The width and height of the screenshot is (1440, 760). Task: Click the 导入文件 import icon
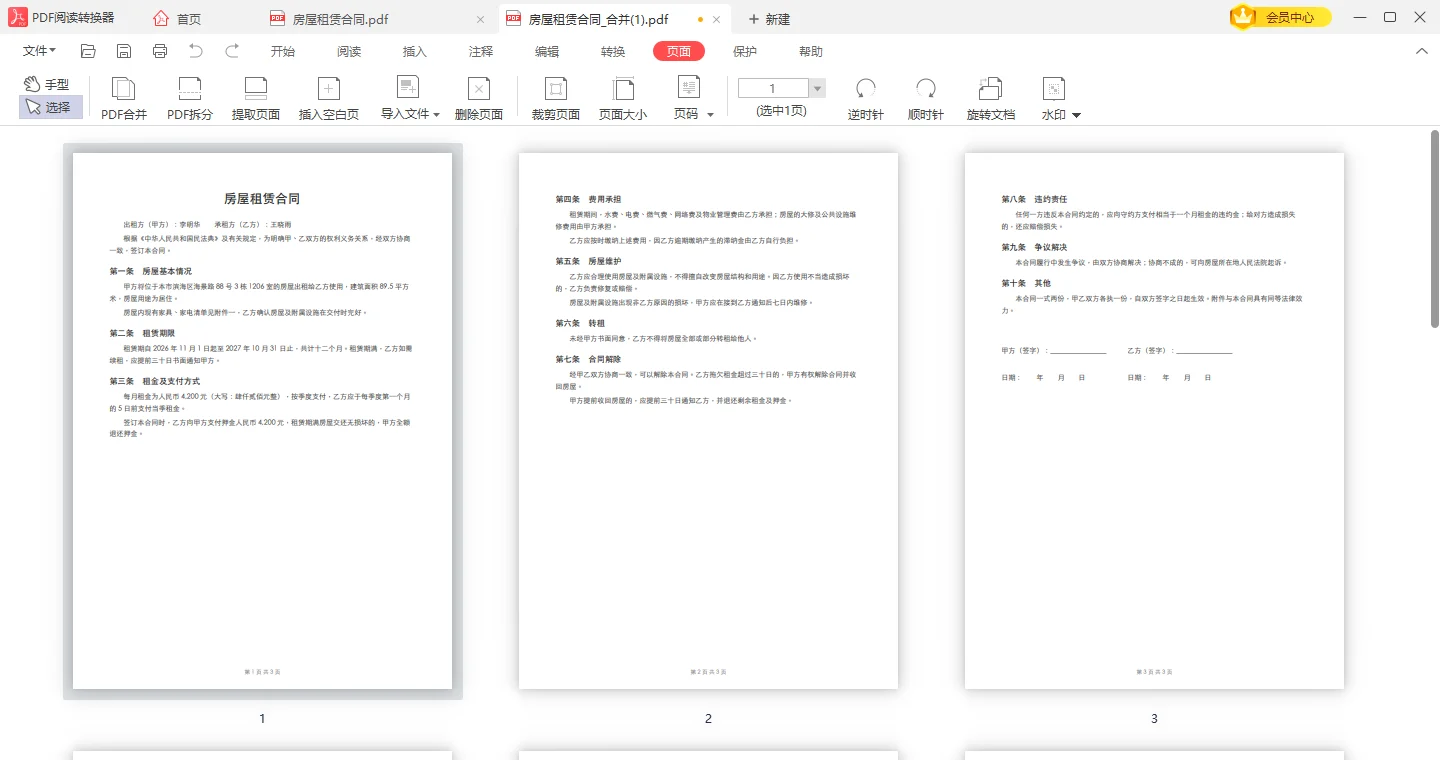tap(407, 88)
